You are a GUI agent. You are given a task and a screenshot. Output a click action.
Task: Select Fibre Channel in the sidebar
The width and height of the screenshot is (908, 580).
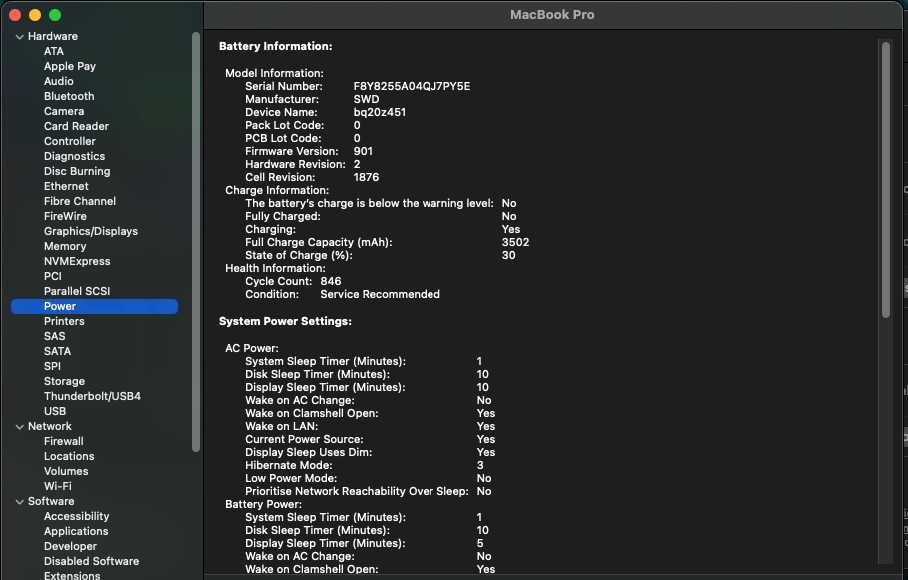pyautogui.click(x=80, y=201)
